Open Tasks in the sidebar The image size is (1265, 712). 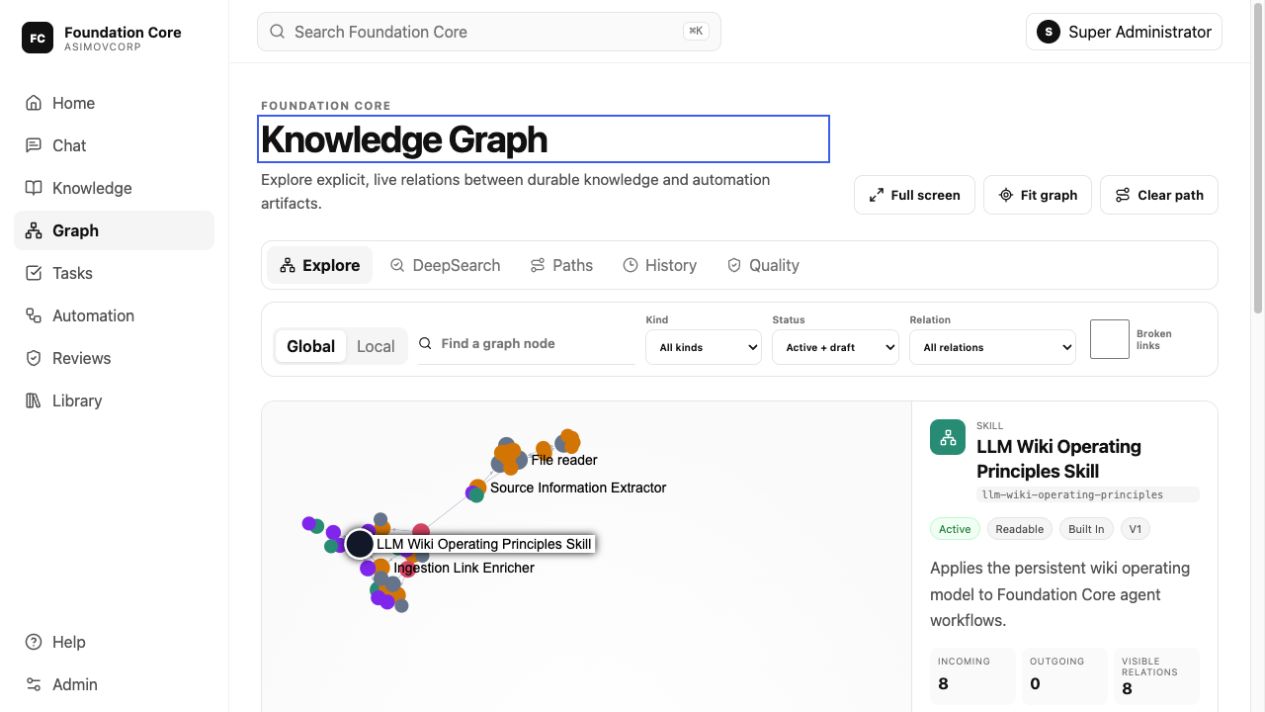tap(114, 273)
